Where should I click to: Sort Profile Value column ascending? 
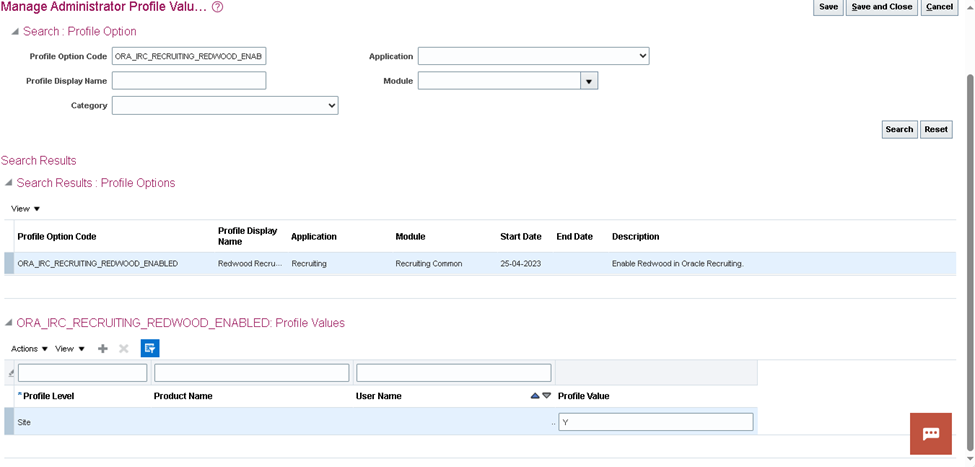[x=535, y=396]
